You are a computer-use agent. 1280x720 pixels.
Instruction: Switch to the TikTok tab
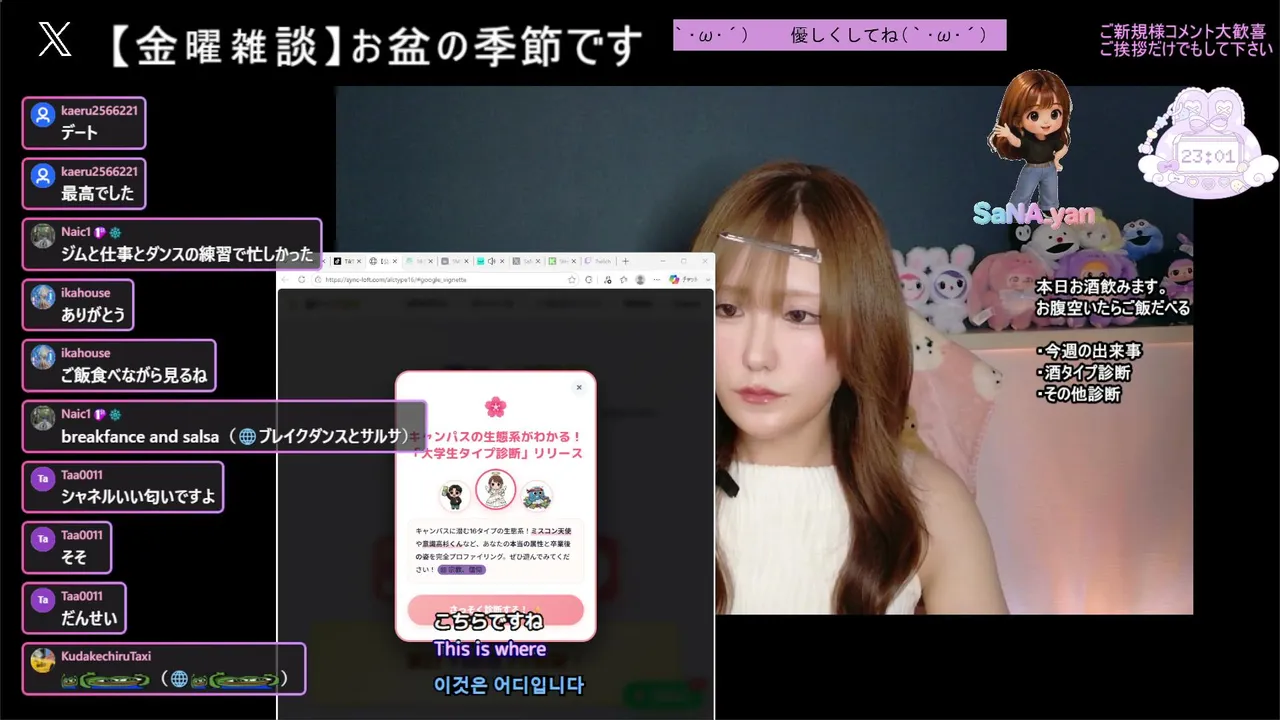[345, 261]
